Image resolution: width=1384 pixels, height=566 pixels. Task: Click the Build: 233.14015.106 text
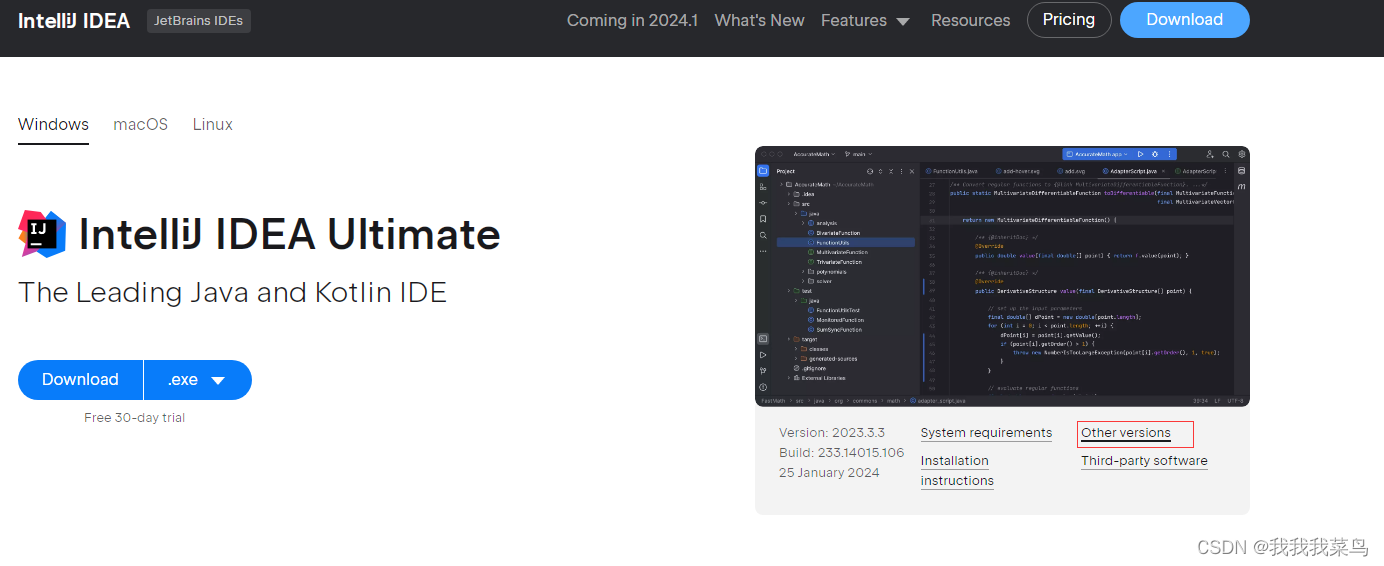pos(841,453)
